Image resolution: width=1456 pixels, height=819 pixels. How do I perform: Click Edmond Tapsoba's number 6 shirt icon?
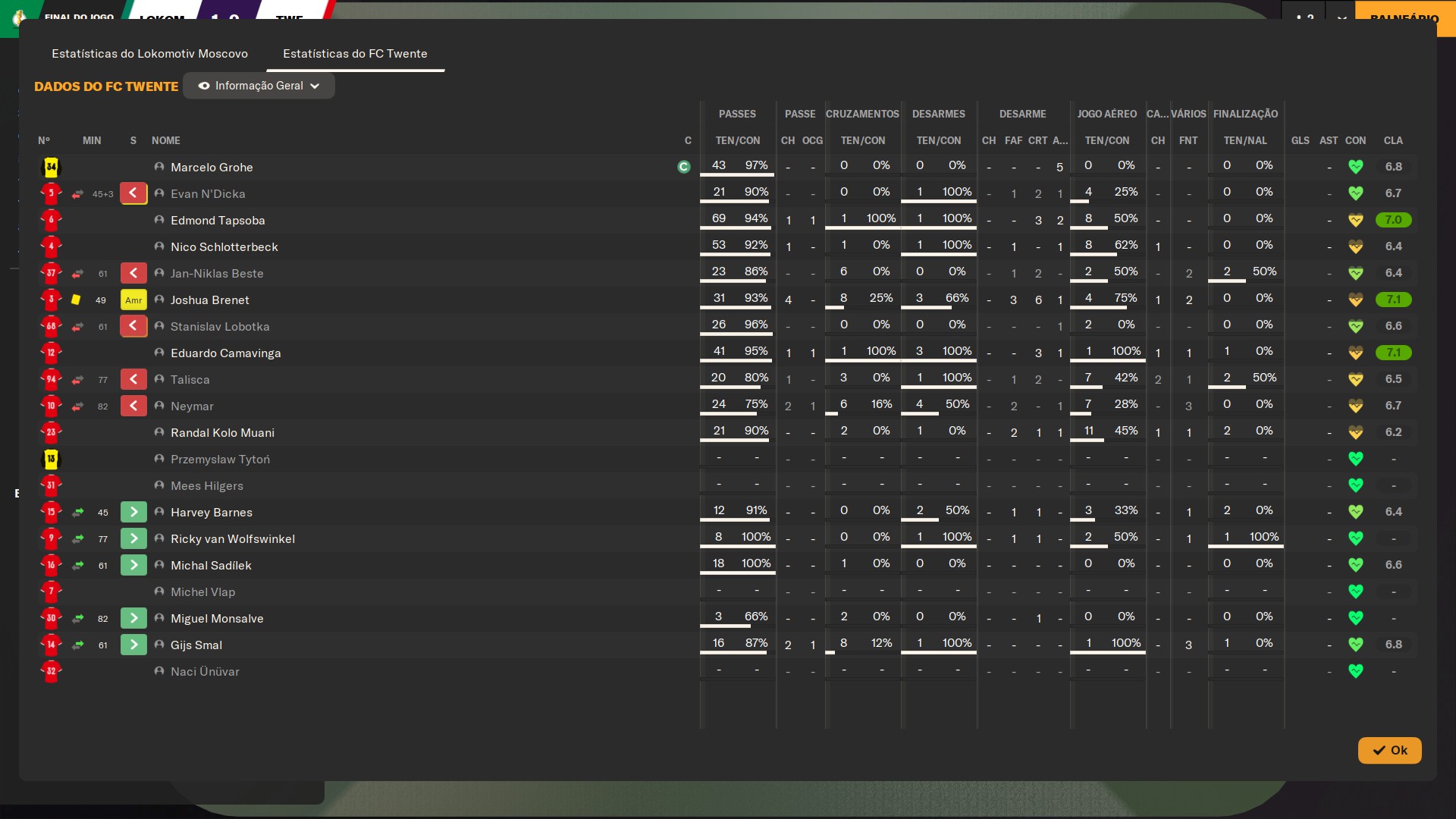(51, 220)
